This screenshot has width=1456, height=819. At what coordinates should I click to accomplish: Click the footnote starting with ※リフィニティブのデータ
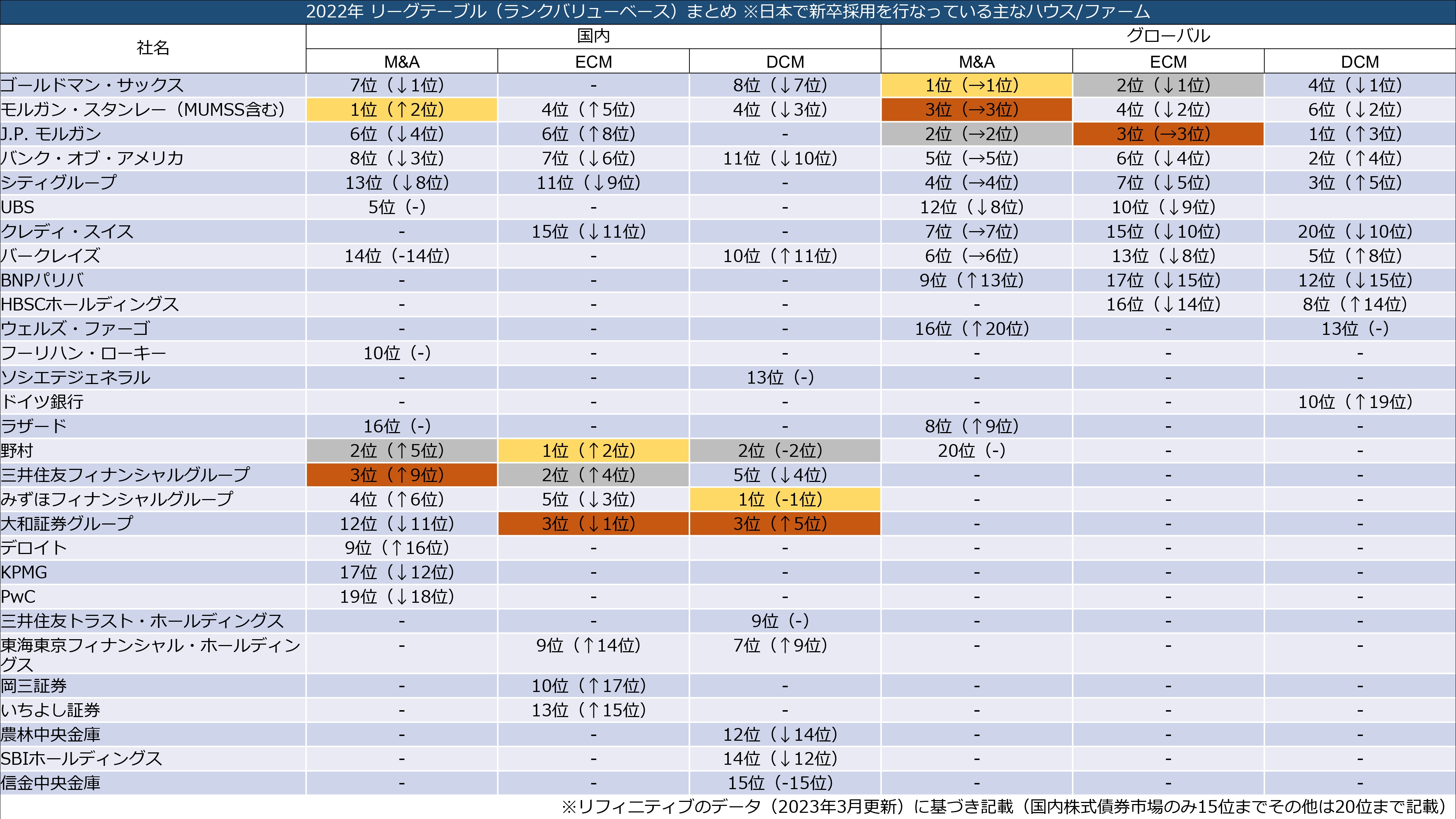coord(1007,807)
